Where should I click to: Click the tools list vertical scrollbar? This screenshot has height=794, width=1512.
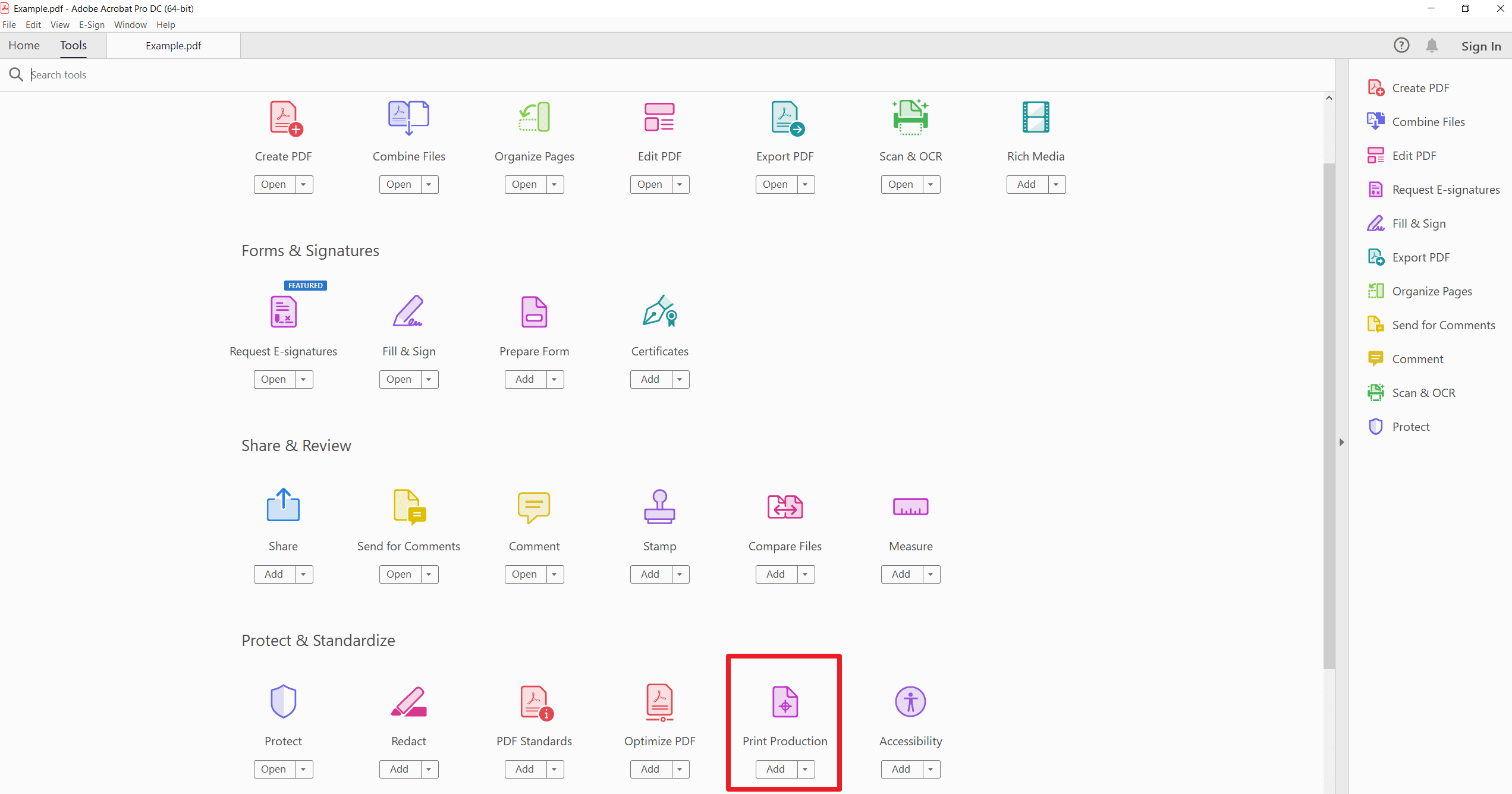[1329, 416]
